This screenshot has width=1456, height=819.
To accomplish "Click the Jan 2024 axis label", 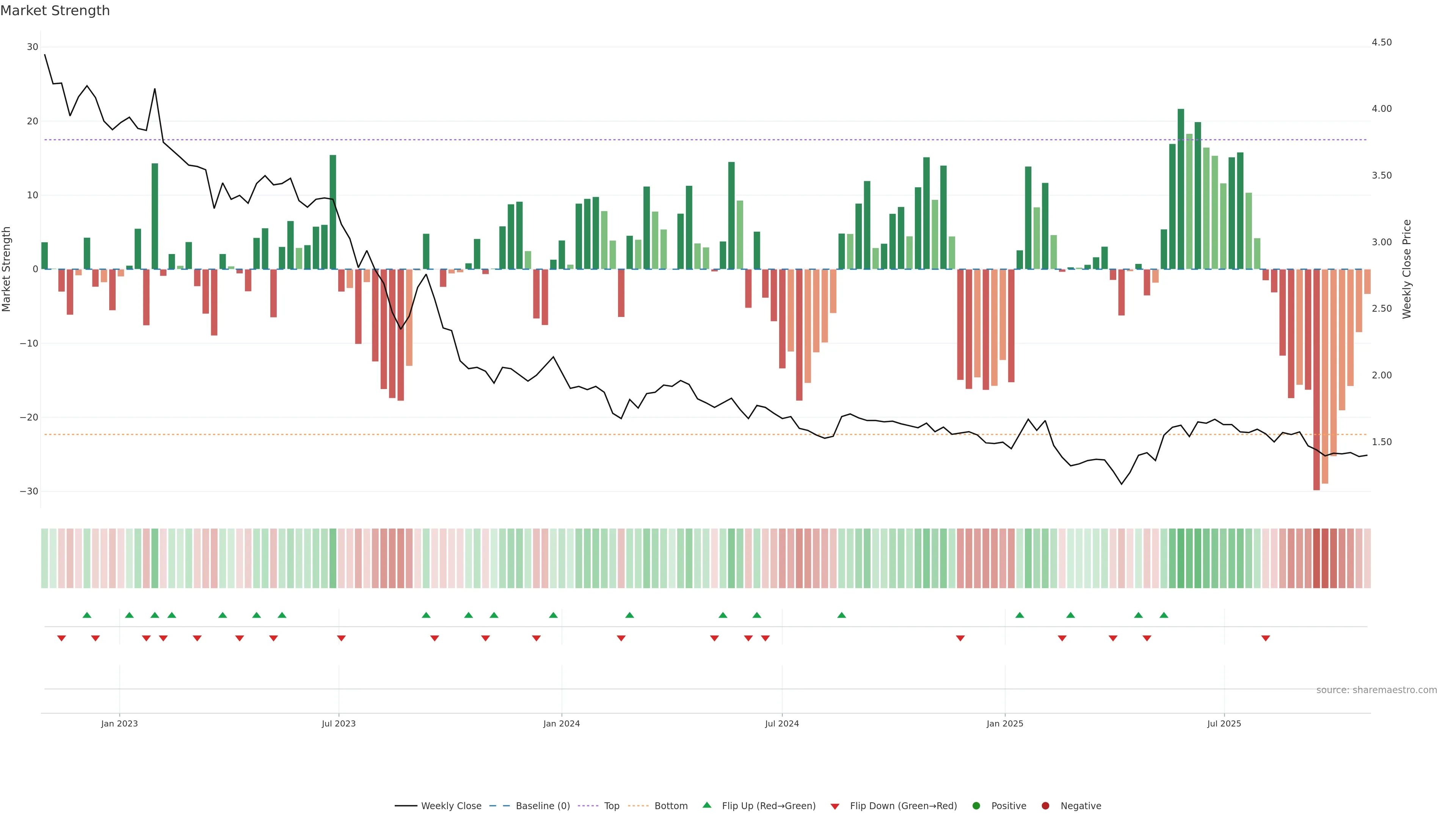I will pos(561,723).
